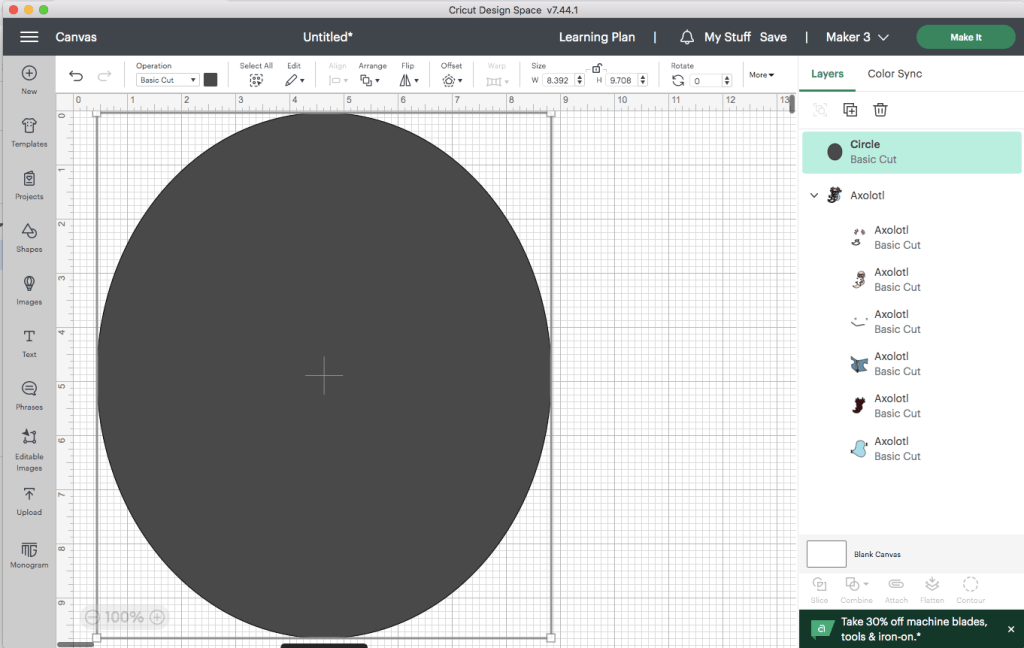The height and width of the screenshot is (648, 1024).
Task: Toggle the size aspect ratio lock
Action: (596, 68)
